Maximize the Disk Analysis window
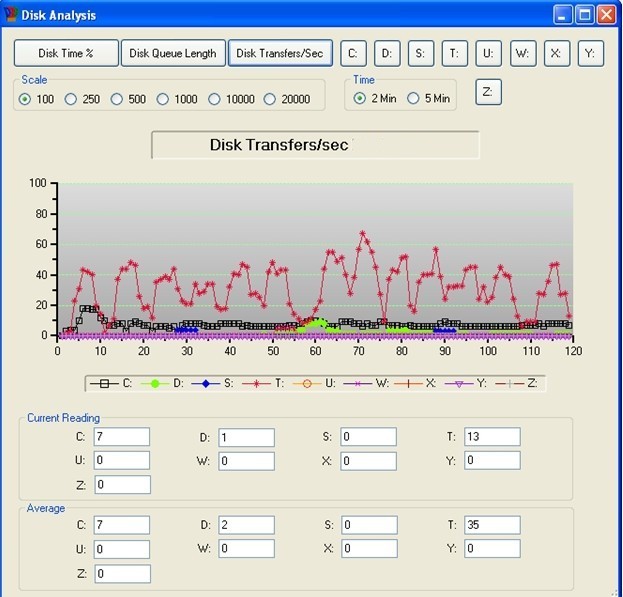Screen dimensions: 623x597 (x=584, y=15)
